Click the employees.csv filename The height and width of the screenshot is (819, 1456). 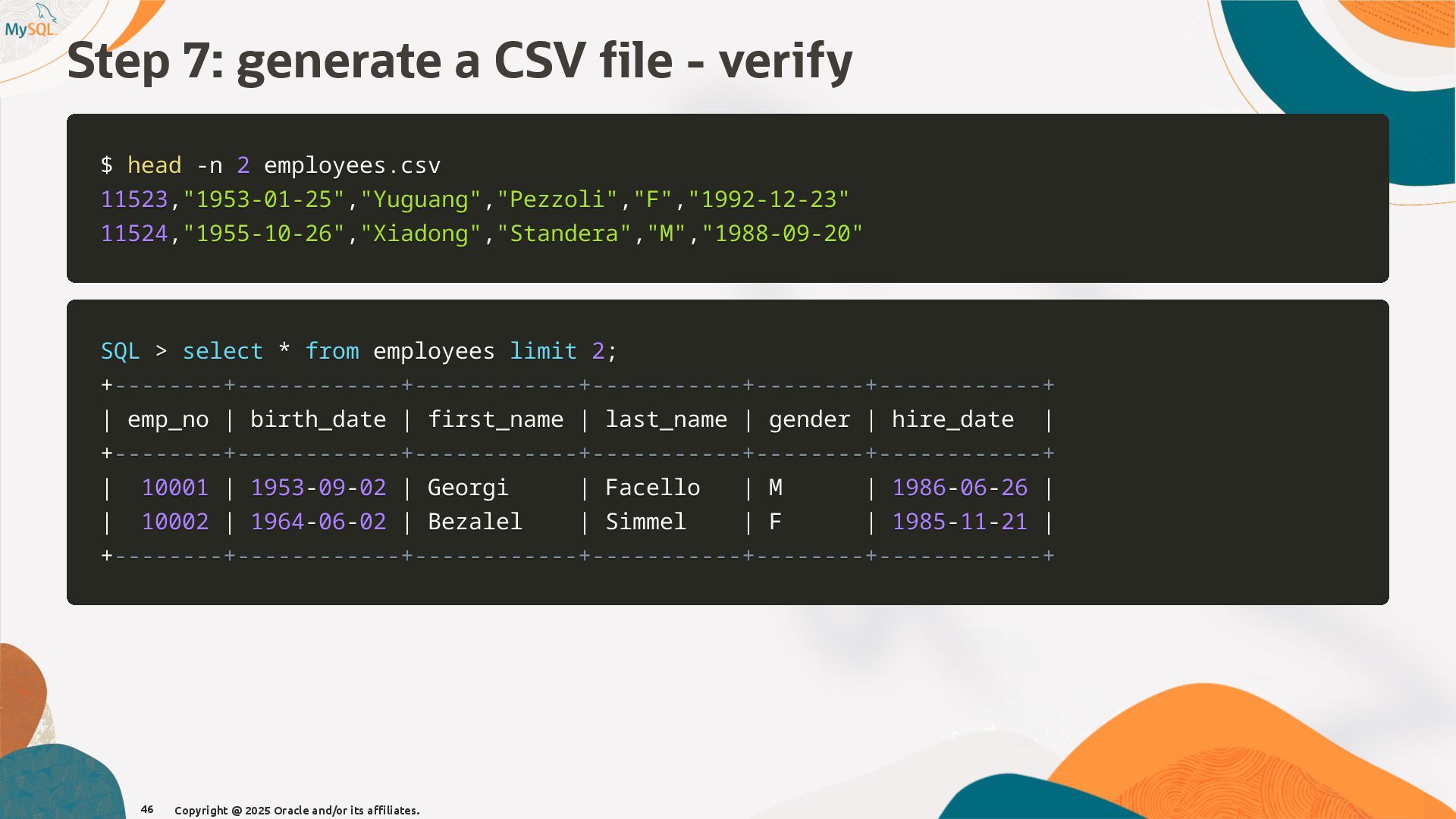(x=352, y=165)
